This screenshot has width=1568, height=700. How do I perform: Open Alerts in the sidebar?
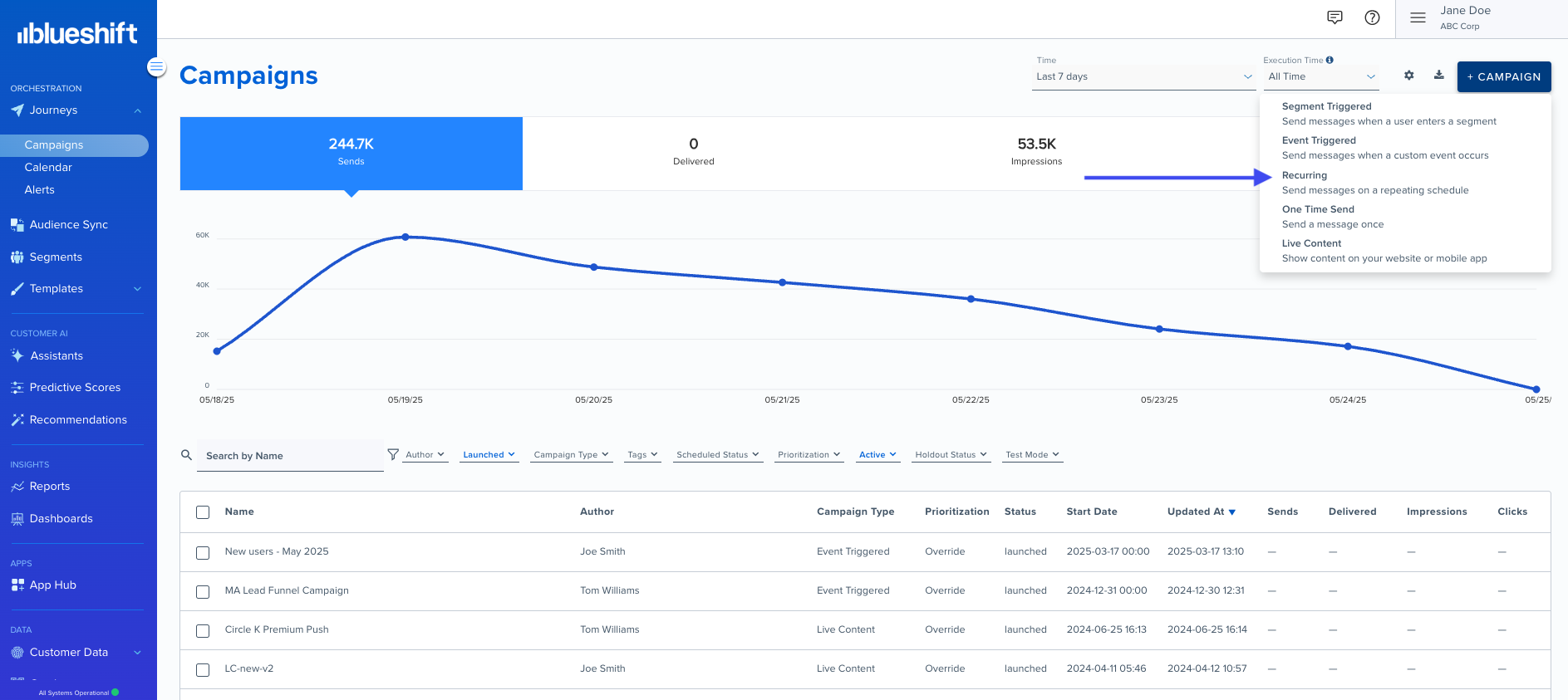pos(40,190)
